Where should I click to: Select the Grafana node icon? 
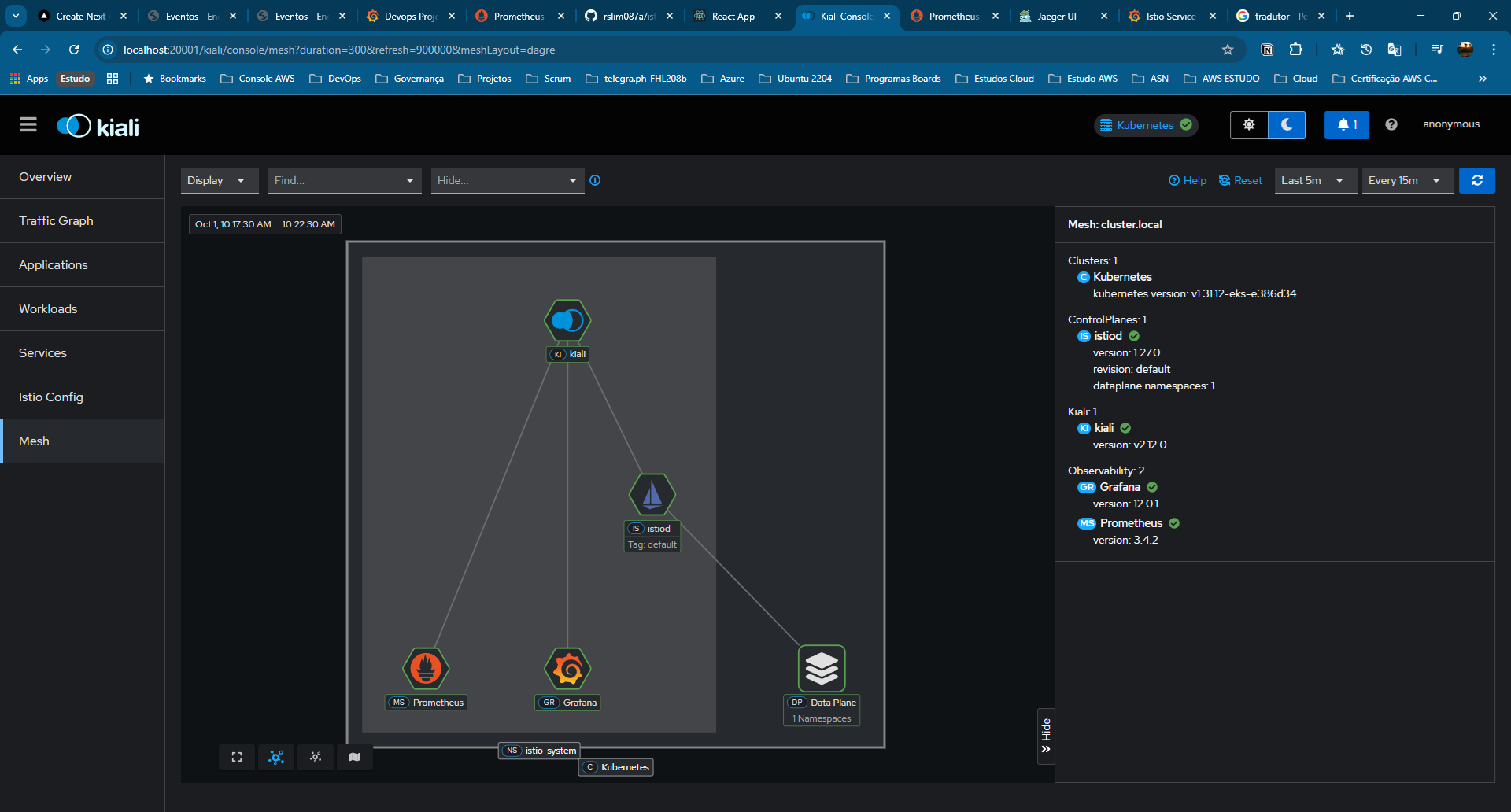point(567,669)
